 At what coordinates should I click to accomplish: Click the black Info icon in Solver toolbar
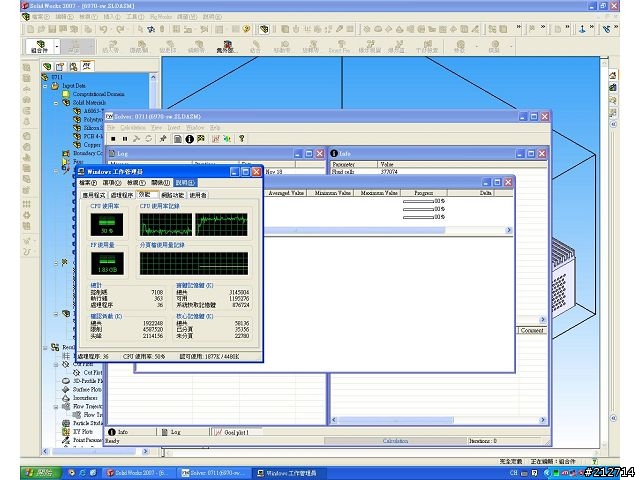coord(189,139)
